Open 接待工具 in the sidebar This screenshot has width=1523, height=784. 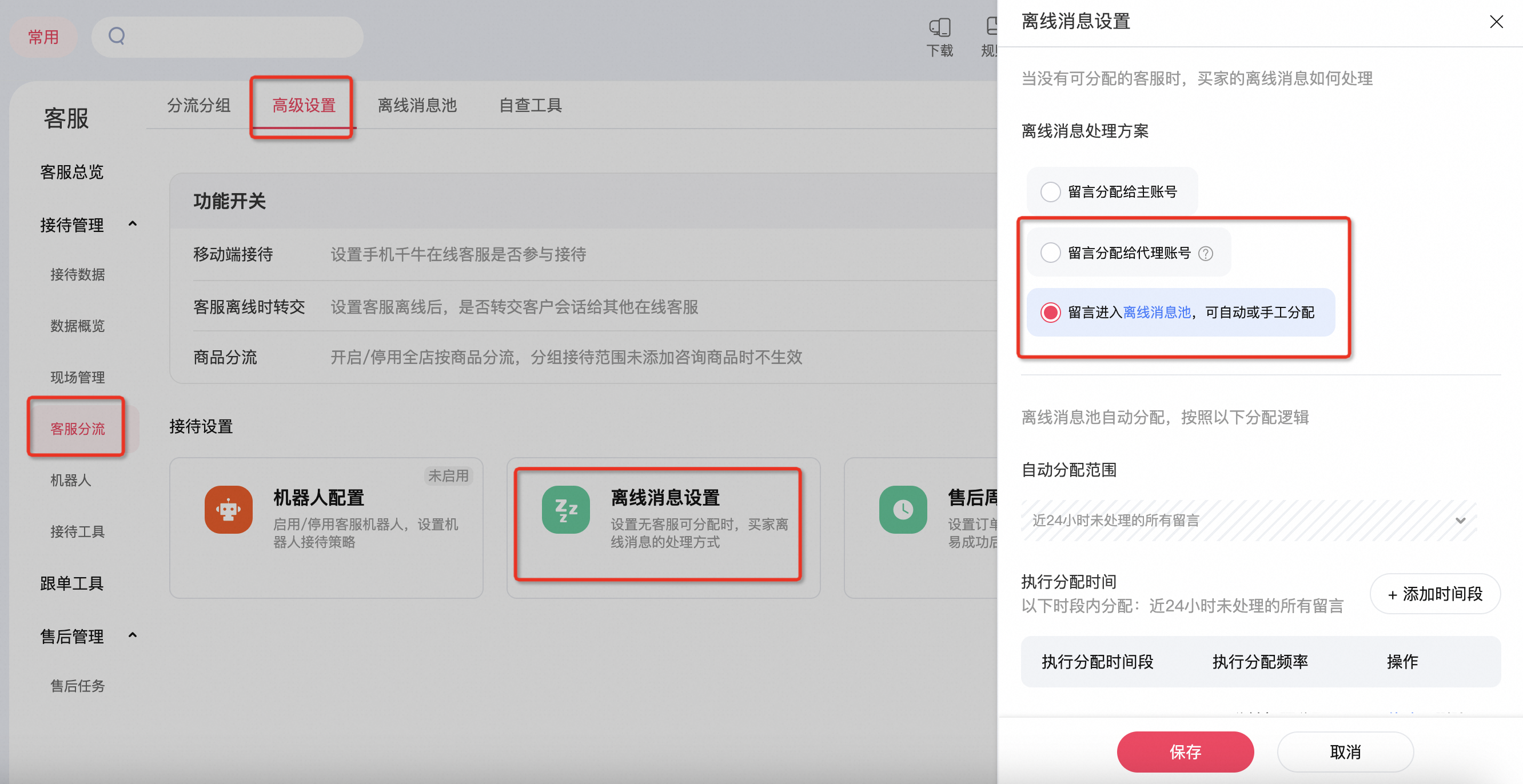(x=77, y=531)
